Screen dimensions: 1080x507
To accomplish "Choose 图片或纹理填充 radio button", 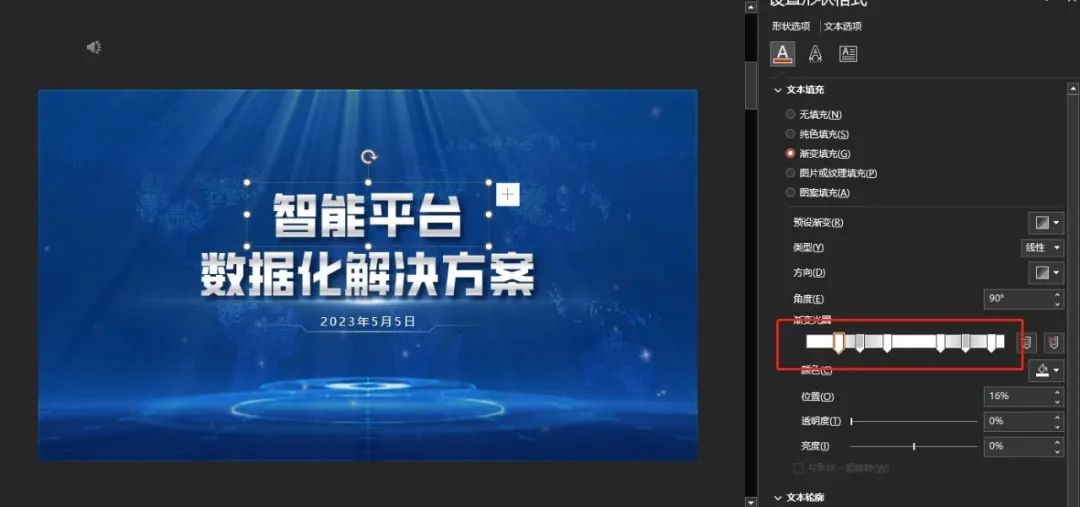I will (791, 173).
